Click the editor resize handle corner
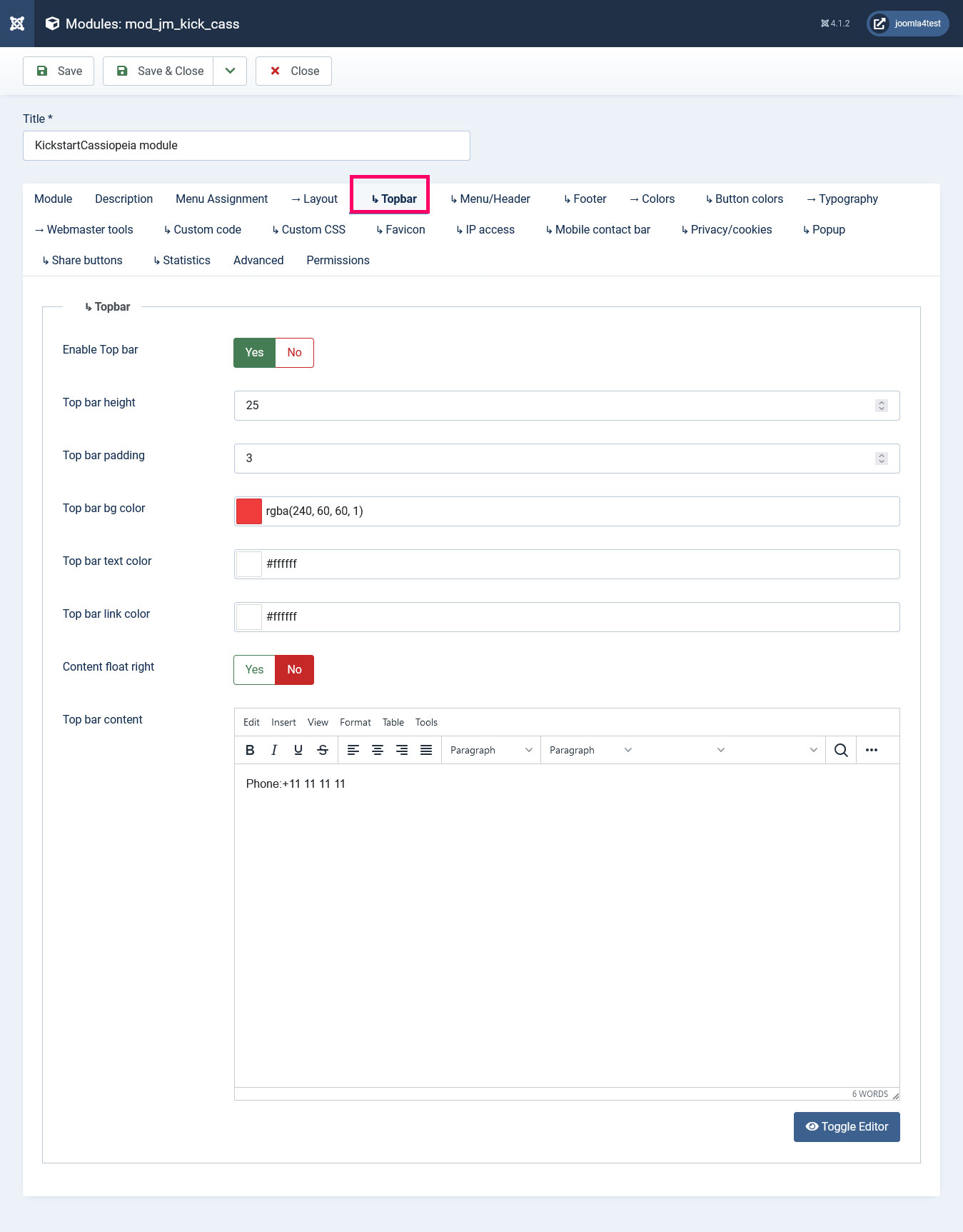Screen dimensions: 963x1232 (895, 1095)
